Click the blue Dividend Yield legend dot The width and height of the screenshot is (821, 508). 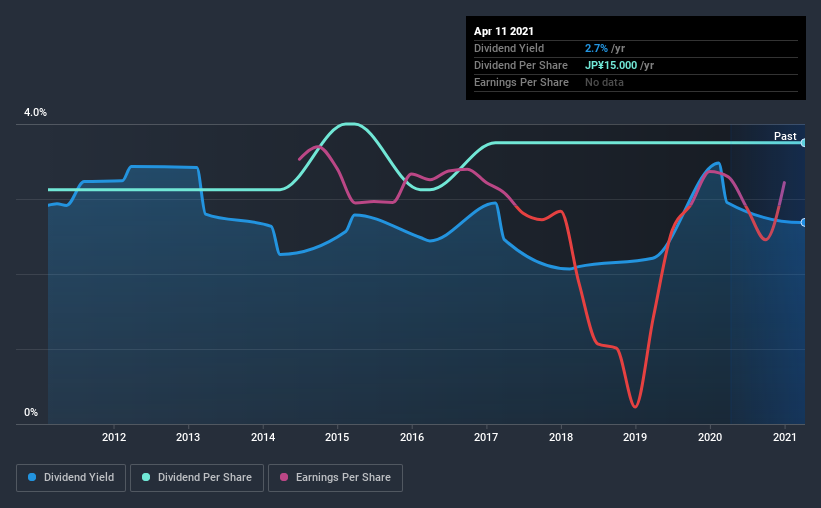pyautogui.click(x=32, y=477)
